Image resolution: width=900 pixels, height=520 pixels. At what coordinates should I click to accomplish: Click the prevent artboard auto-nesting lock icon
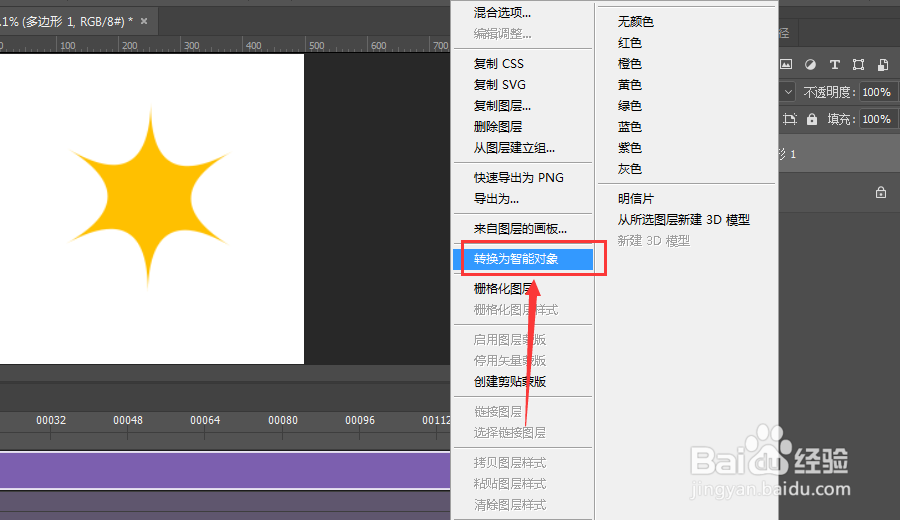(790, 119)
